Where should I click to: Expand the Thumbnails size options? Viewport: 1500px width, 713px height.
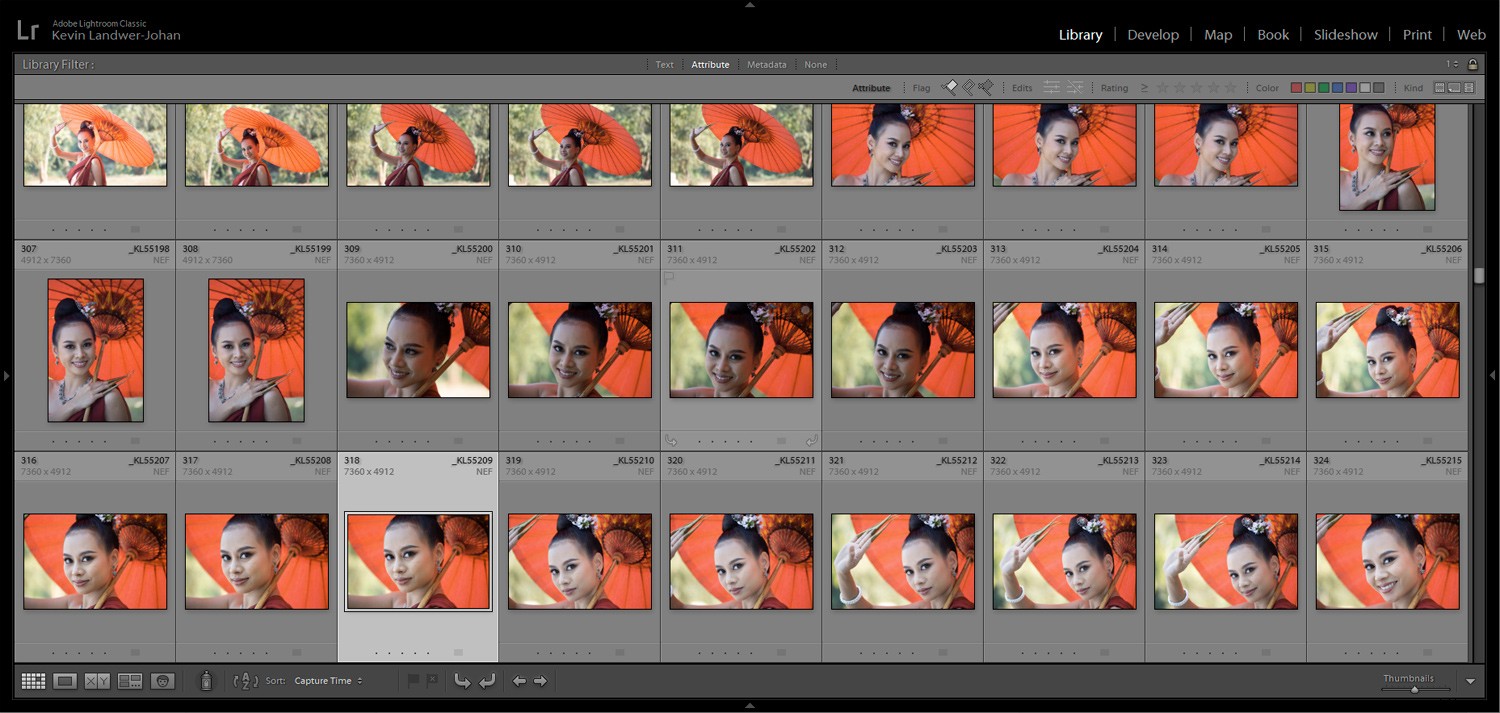(1470, 681)
